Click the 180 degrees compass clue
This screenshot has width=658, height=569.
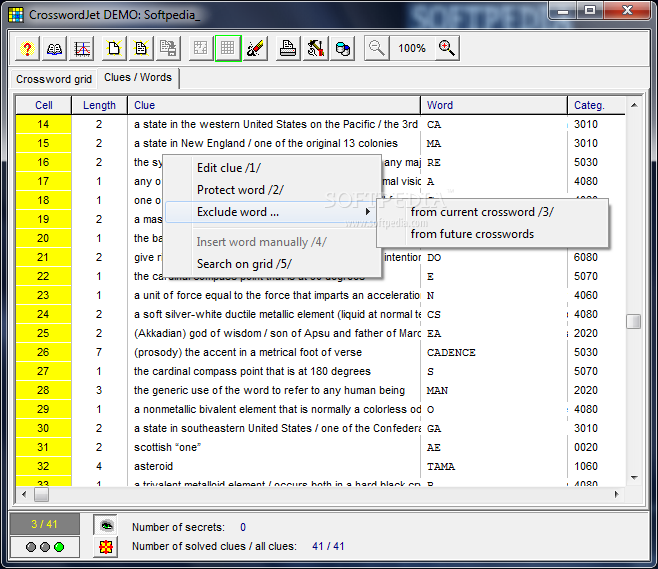click(252, 371)
